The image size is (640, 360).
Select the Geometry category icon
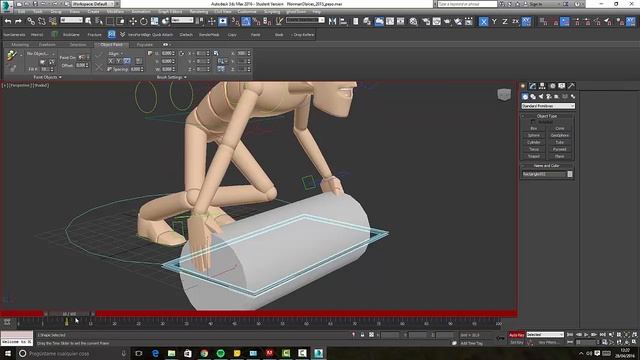[525, 96]
